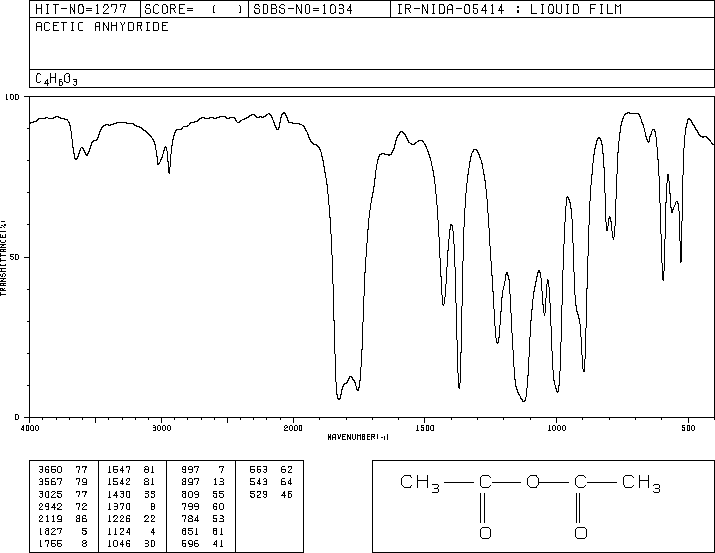Click the 1500 wavenumber tick label
The height and width of the screenshot is (553, 715).
point(424,427)
